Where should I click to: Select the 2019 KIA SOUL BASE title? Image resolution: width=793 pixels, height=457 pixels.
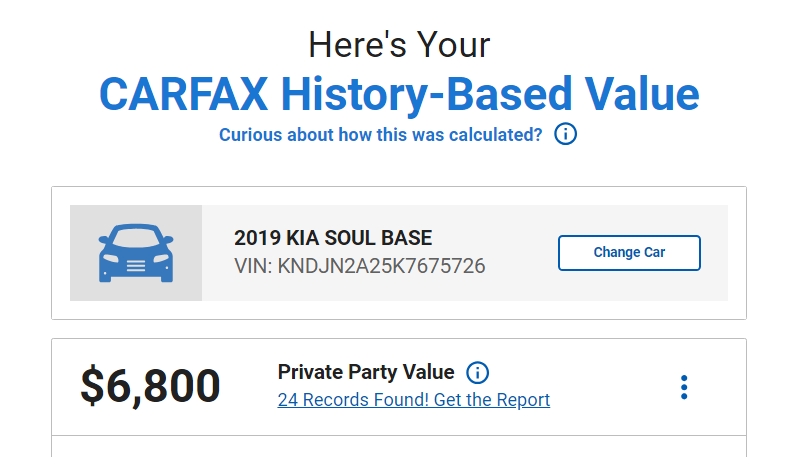333,238
